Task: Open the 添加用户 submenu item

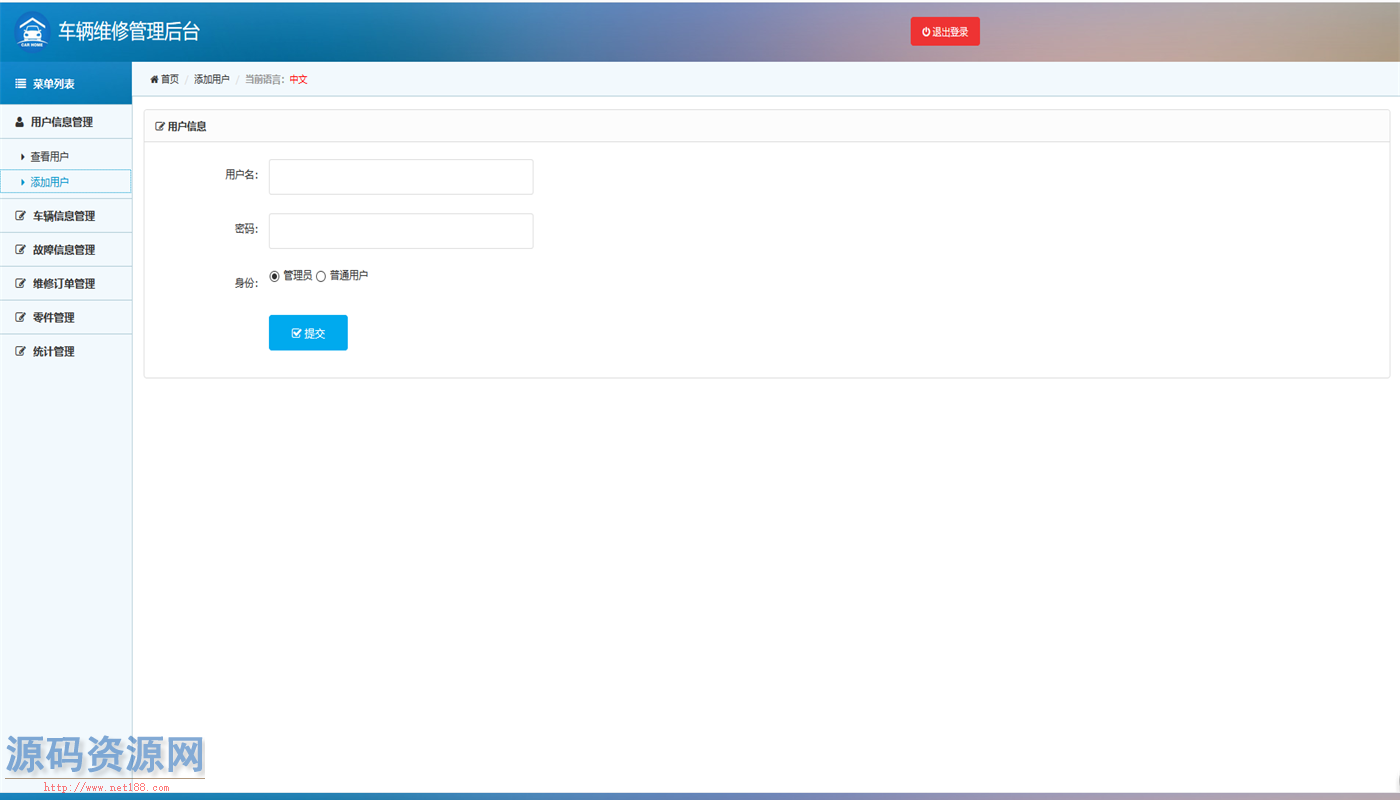Action: click(66, 182)
